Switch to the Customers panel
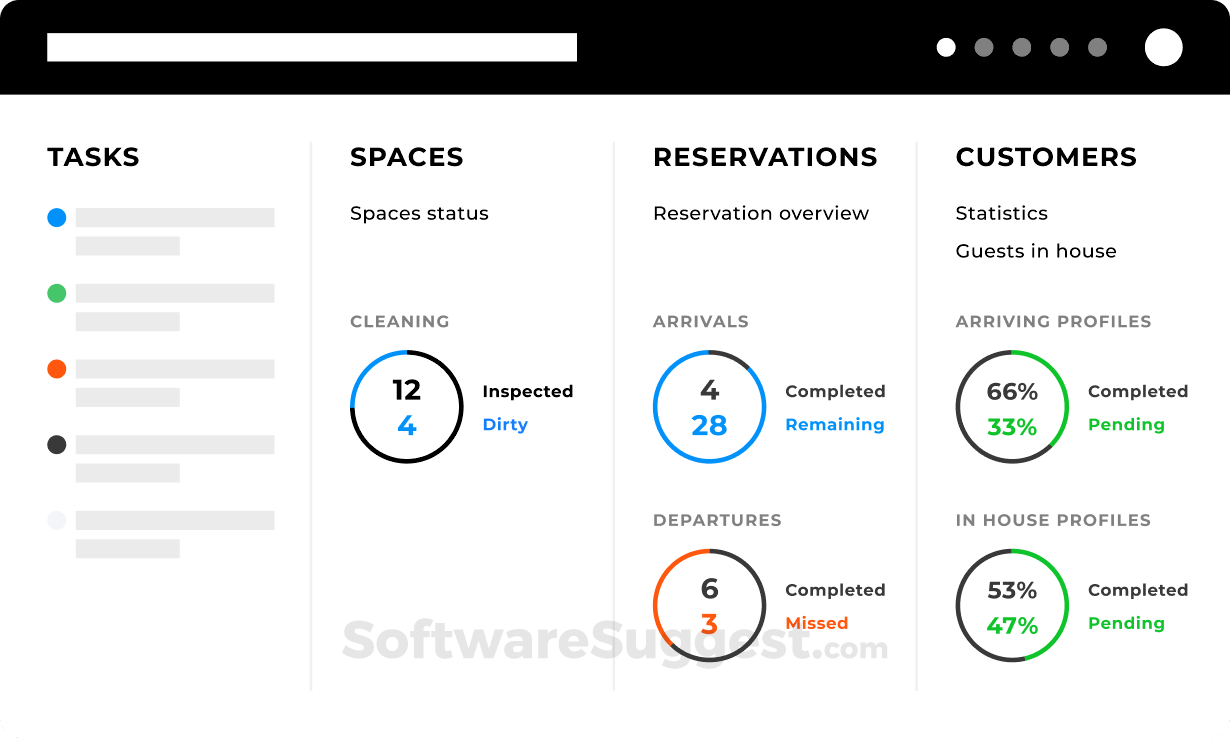The image size is (1230, 738). [x=1046, y=157]
